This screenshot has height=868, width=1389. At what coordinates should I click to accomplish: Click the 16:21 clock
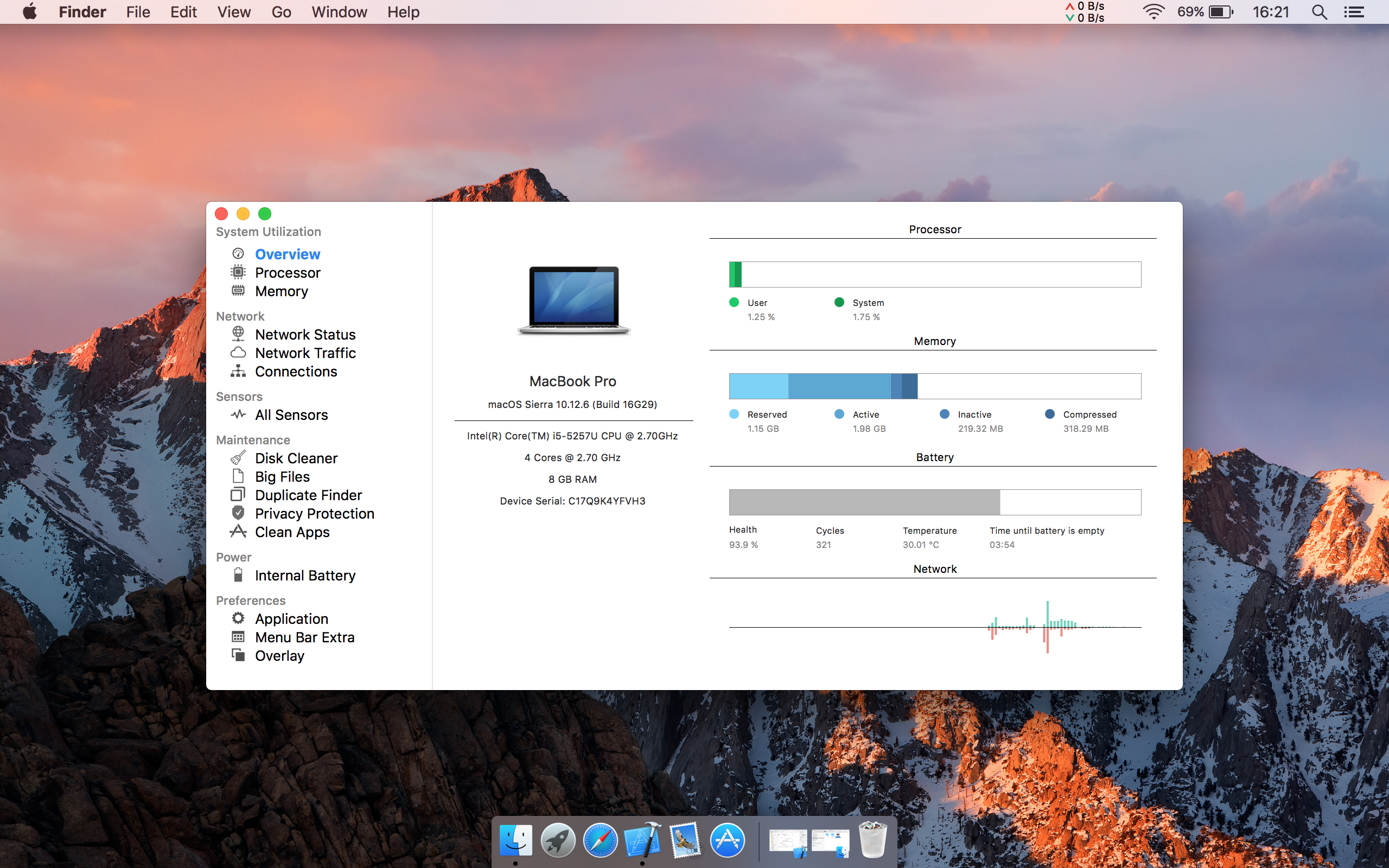coord(1271,12)
